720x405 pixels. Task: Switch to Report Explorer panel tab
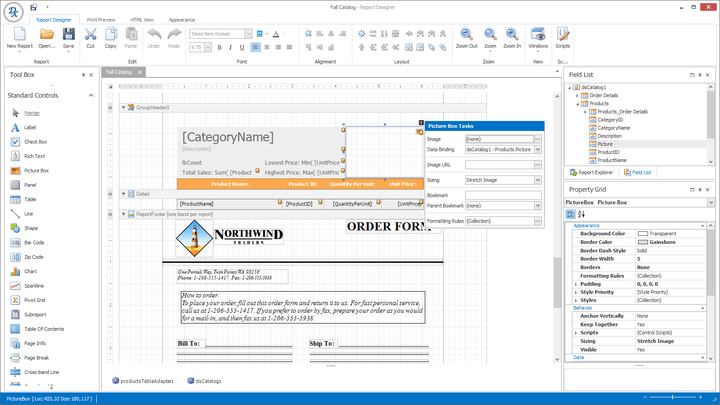pos(591,172)
